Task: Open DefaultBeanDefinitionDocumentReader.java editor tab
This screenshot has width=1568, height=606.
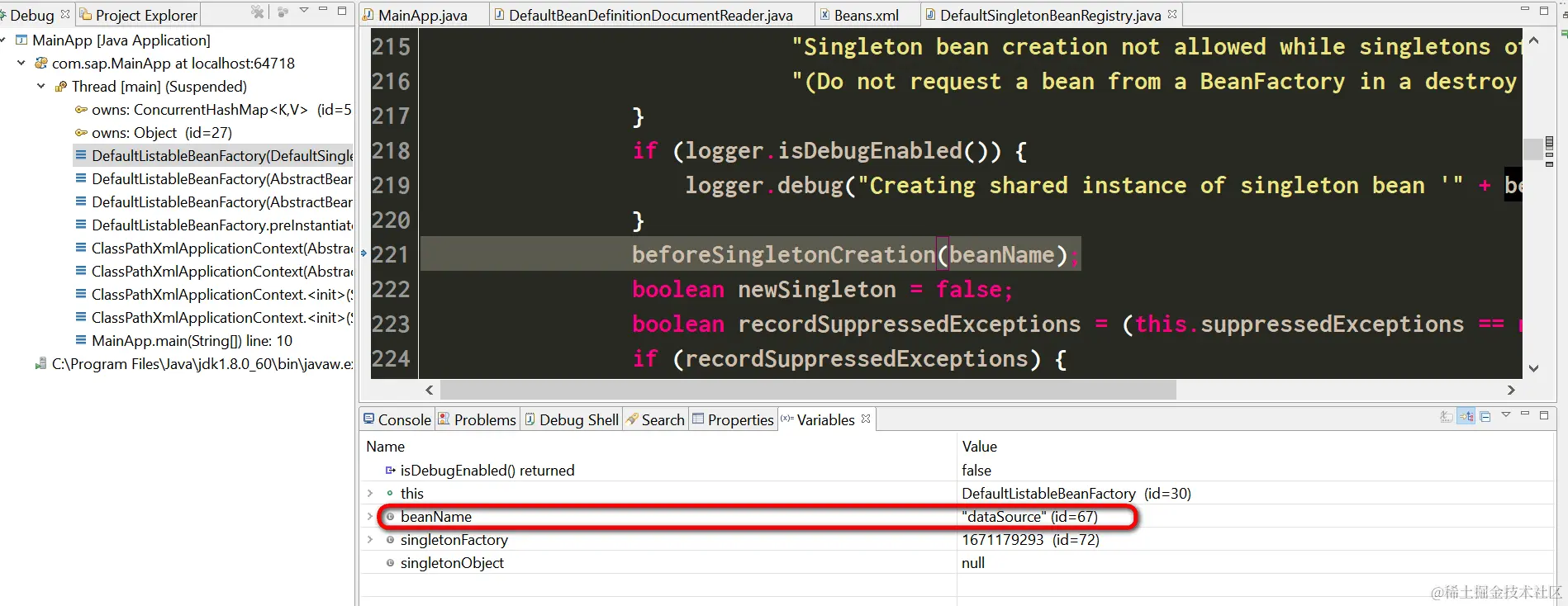Action: [x=650, y=15]
